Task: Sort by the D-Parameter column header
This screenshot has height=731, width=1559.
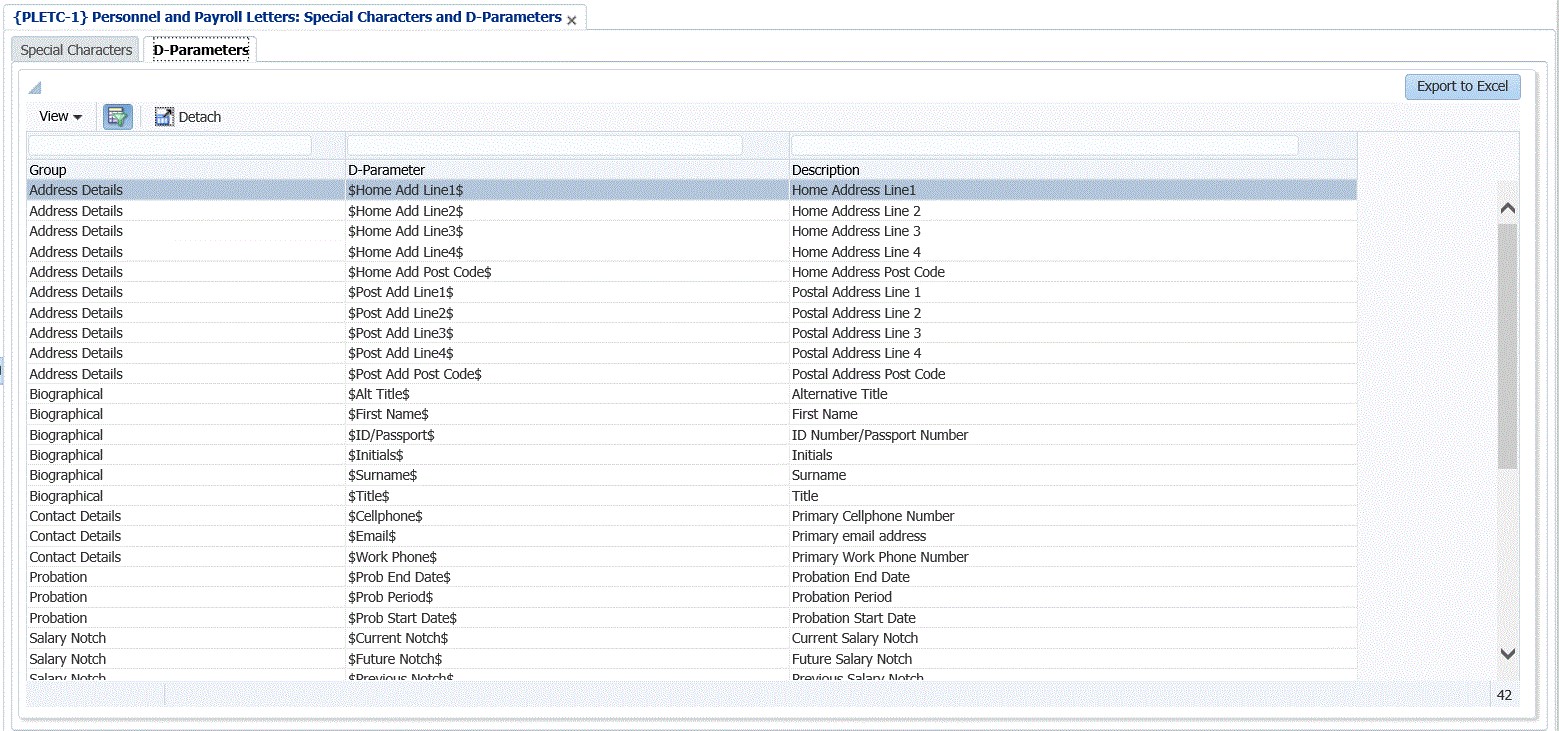Action: click(x=386, y=170)
